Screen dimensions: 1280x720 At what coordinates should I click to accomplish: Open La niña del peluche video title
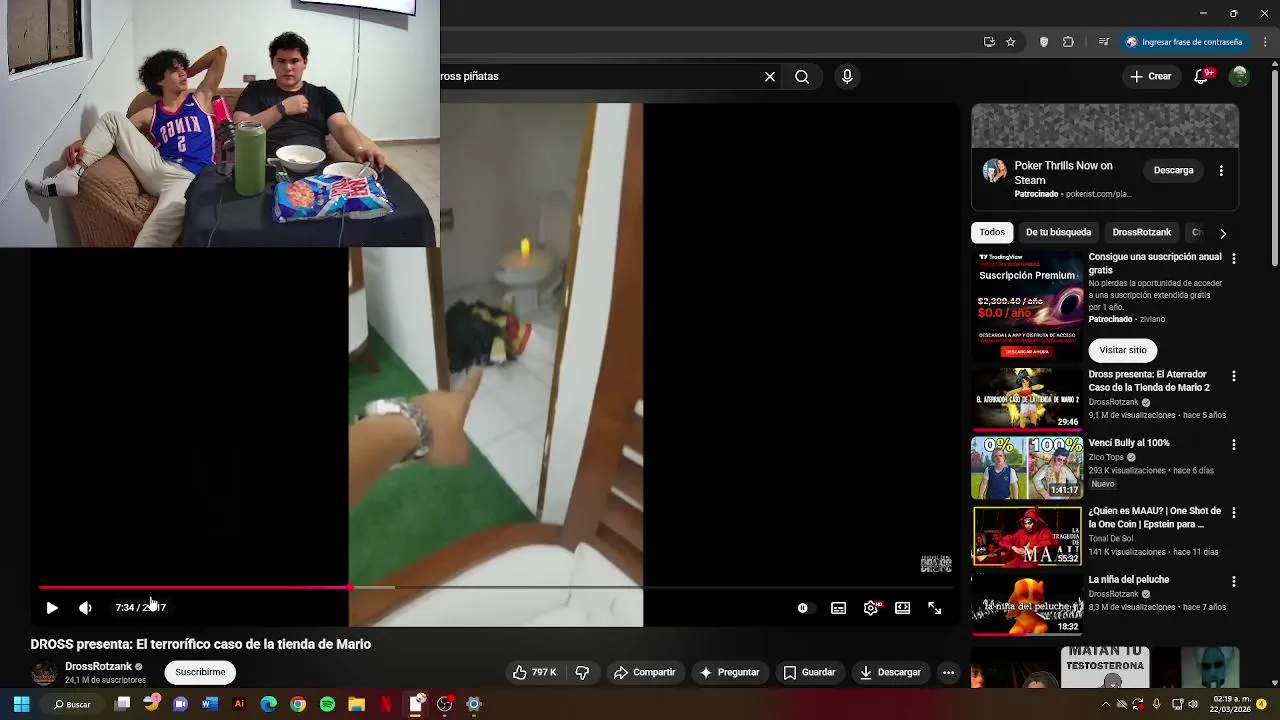click(x=1128, y=580)
